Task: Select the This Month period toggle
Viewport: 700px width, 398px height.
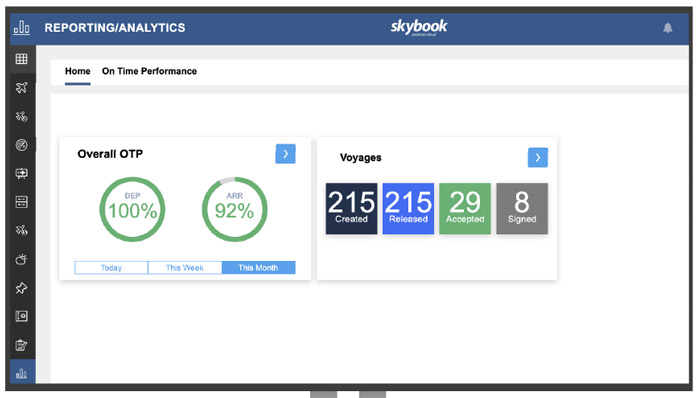Action: tap(258, 268)
